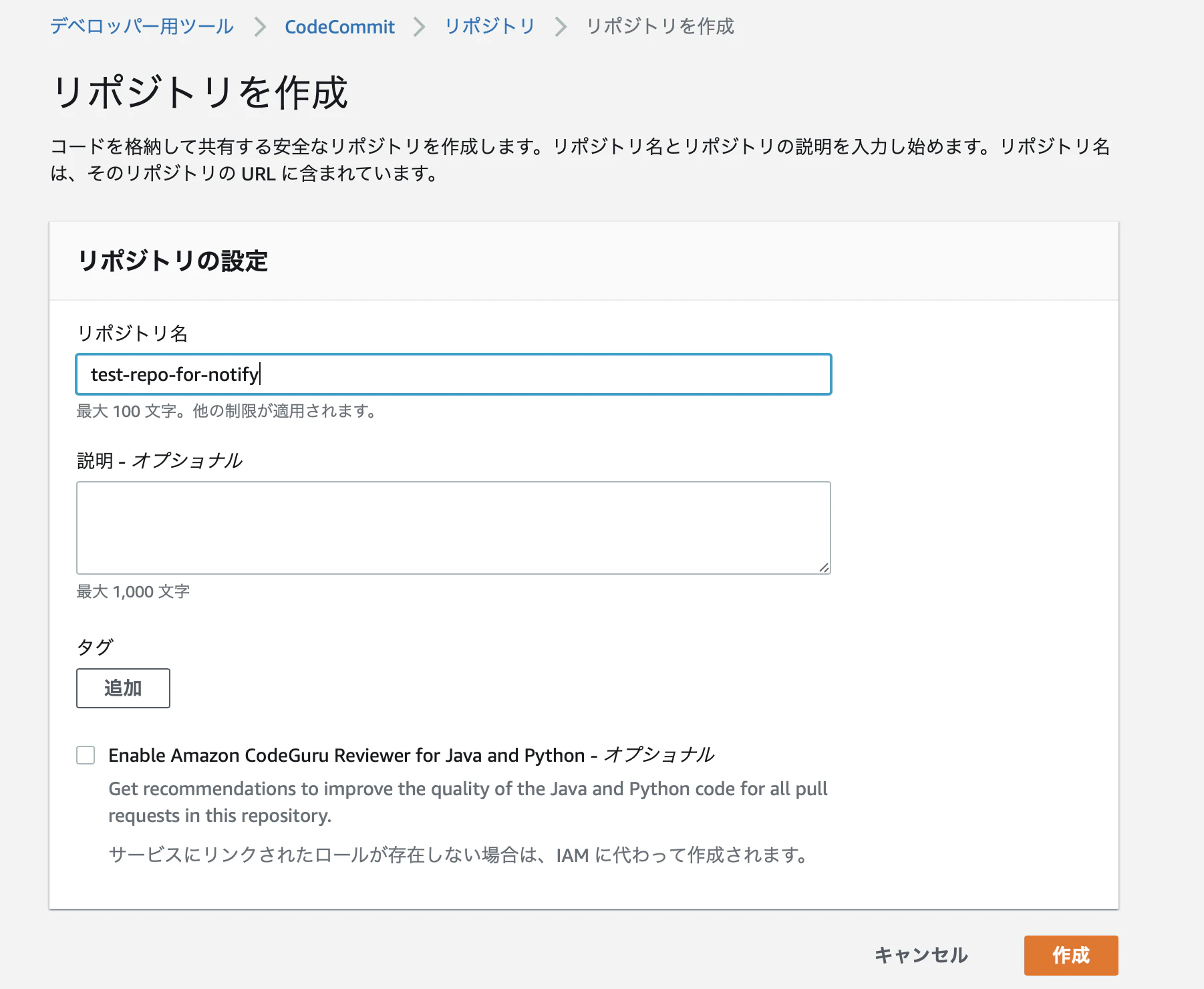Focus the 説明 description text area
Screen dimensions: 1204x989
[454, 528]
